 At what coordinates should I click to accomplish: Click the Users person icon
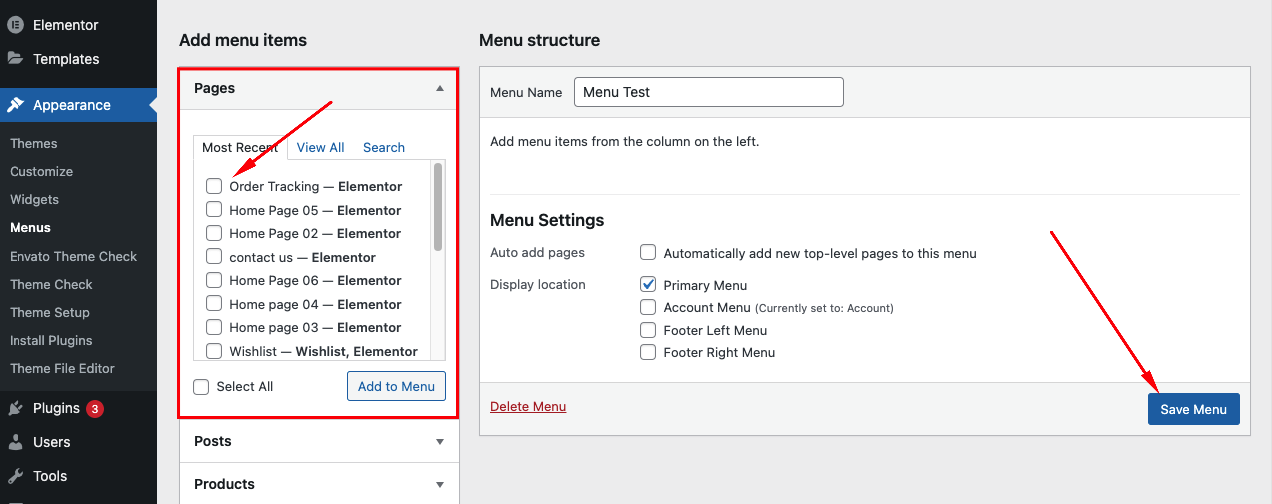click(15, 442)
